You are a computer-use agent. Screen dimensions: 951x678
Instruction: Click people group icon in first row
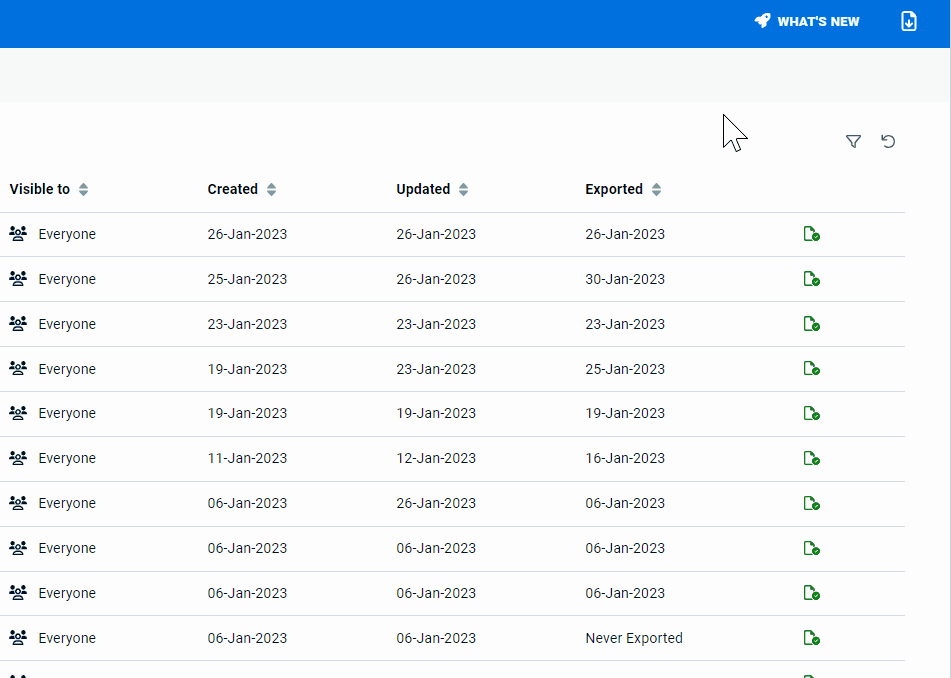18,233
